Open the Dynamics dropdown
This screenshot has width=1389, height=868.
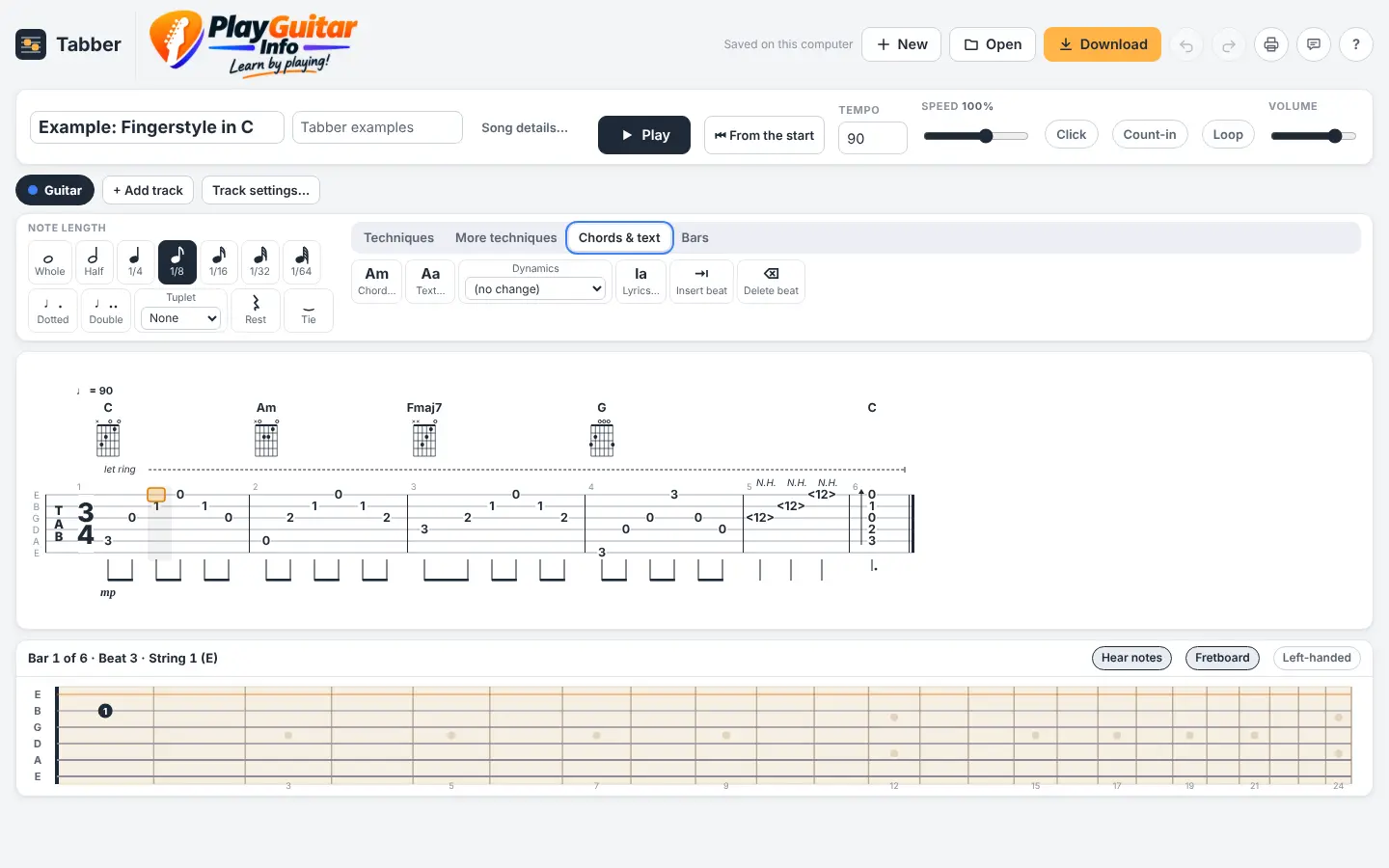pyautogui.click(x=535, y=288)
